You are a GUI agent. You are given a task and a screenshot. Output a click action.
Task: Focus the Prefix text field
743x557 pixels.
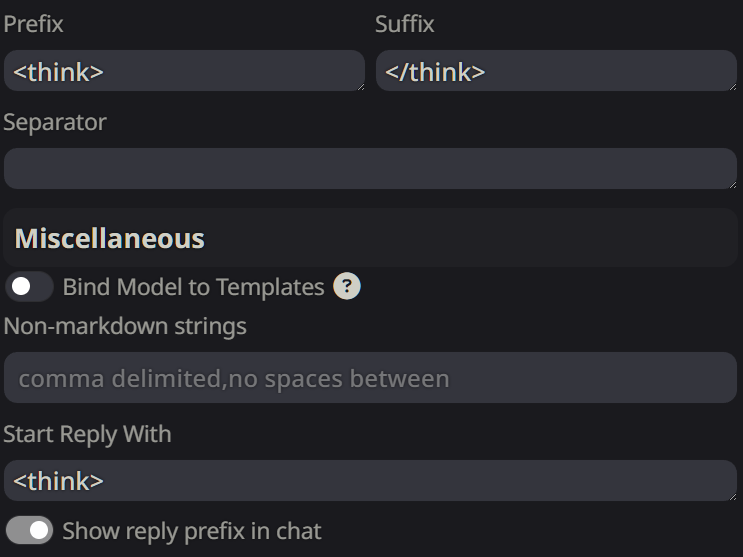pos(183,72)
